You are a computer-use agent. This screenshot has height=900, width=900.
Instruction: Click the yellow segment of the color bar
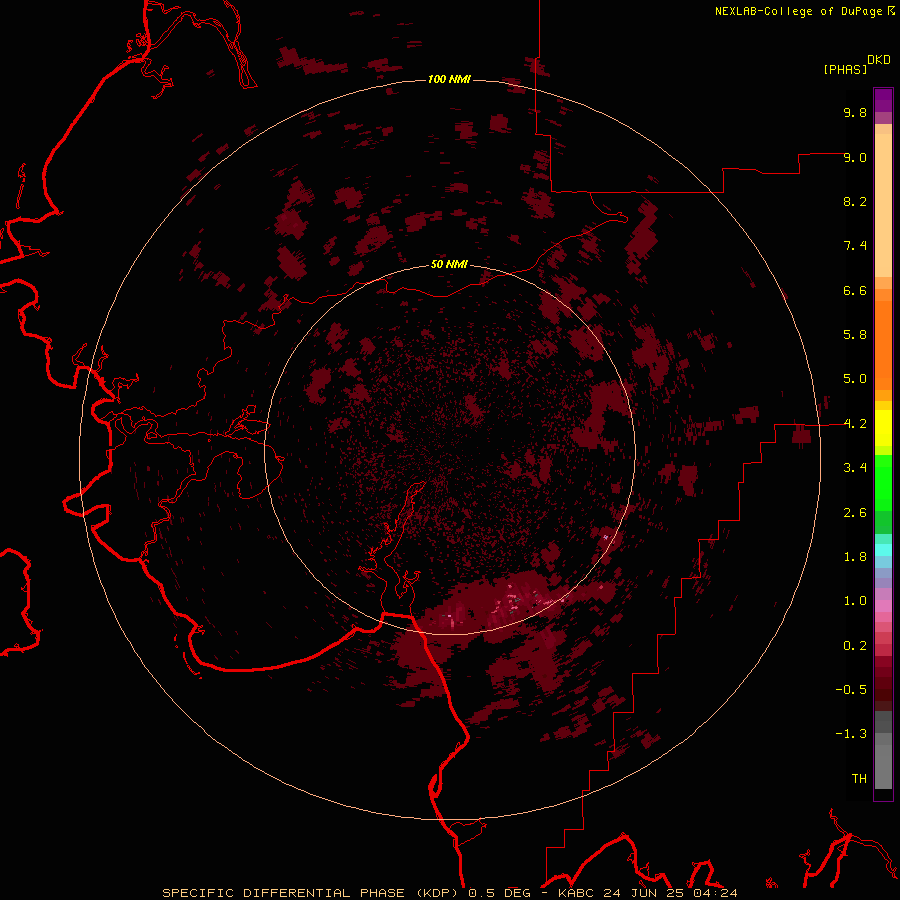coord(883,428)
